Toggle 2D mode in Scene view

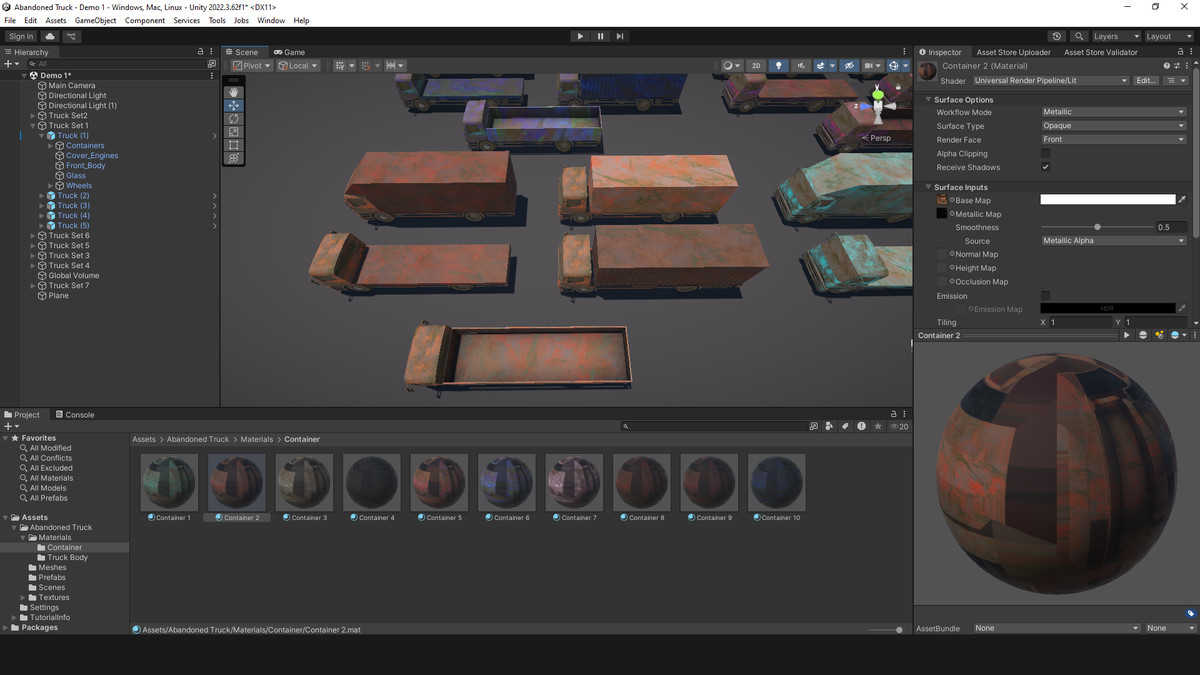click(x=756, y=66)
